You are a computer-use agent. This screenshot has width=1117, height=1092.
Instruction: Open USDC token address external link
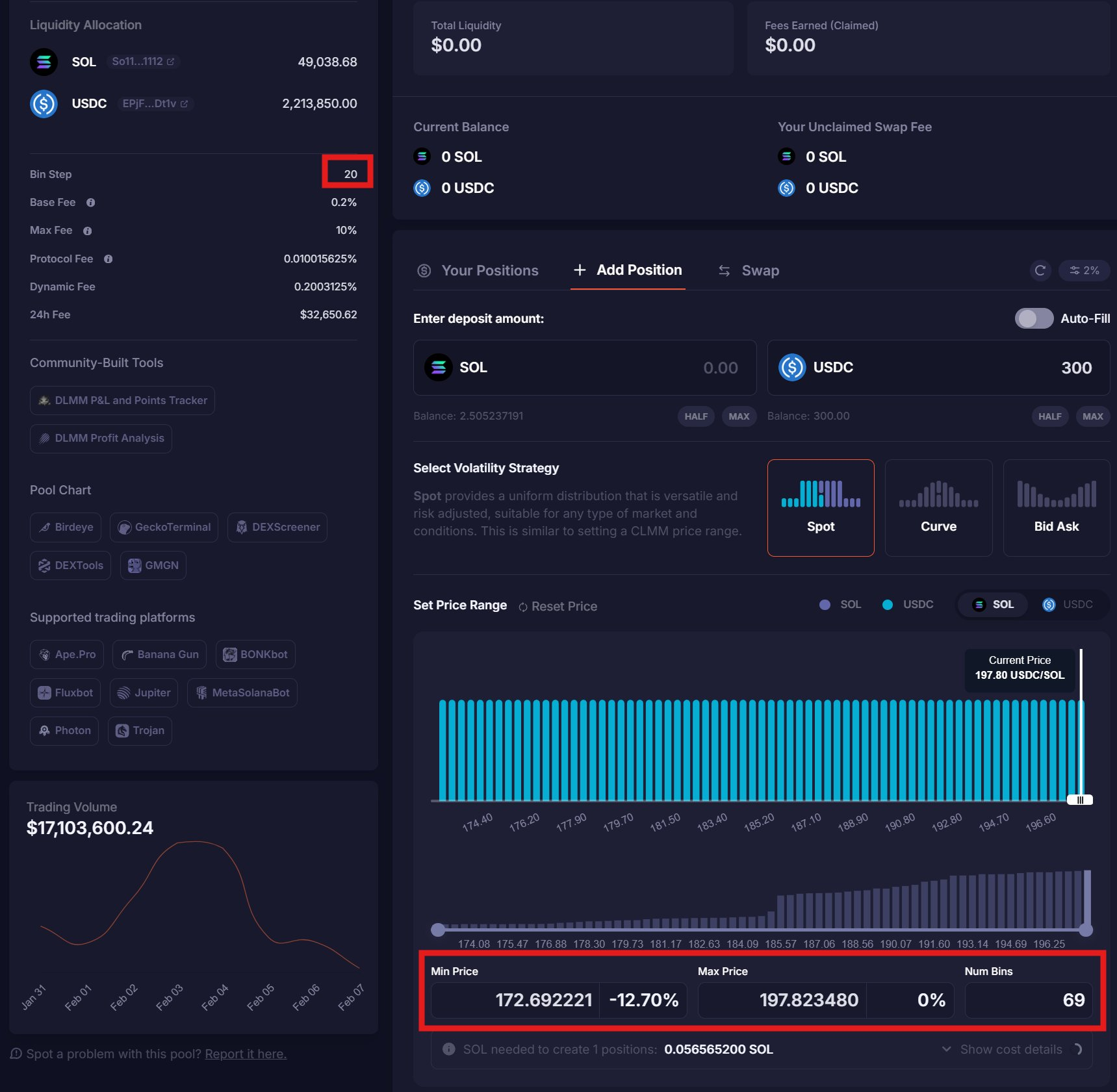[184, 104]
